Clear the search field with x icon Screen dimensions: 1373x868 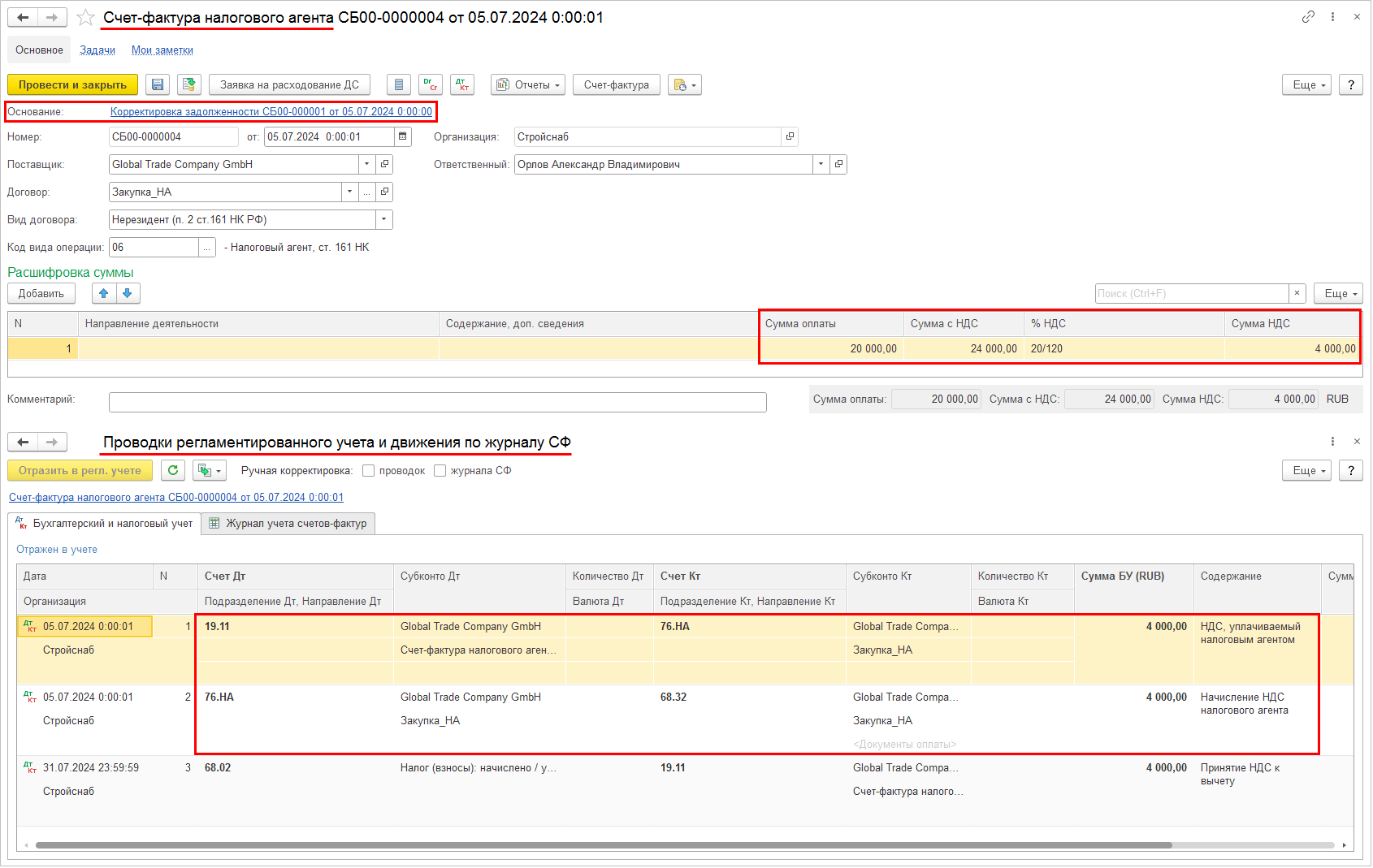1297,293
